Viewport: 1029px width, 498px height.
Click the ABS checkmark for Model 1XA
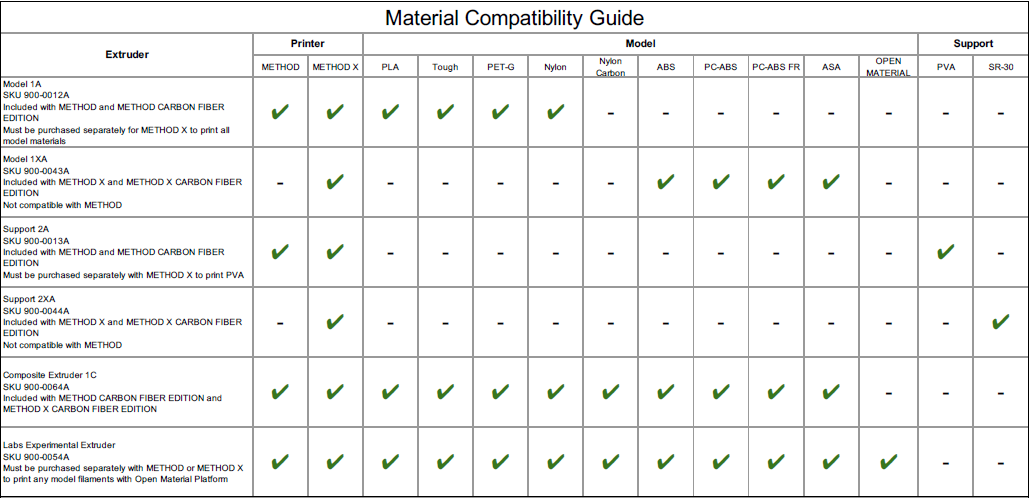click(665, 182)
